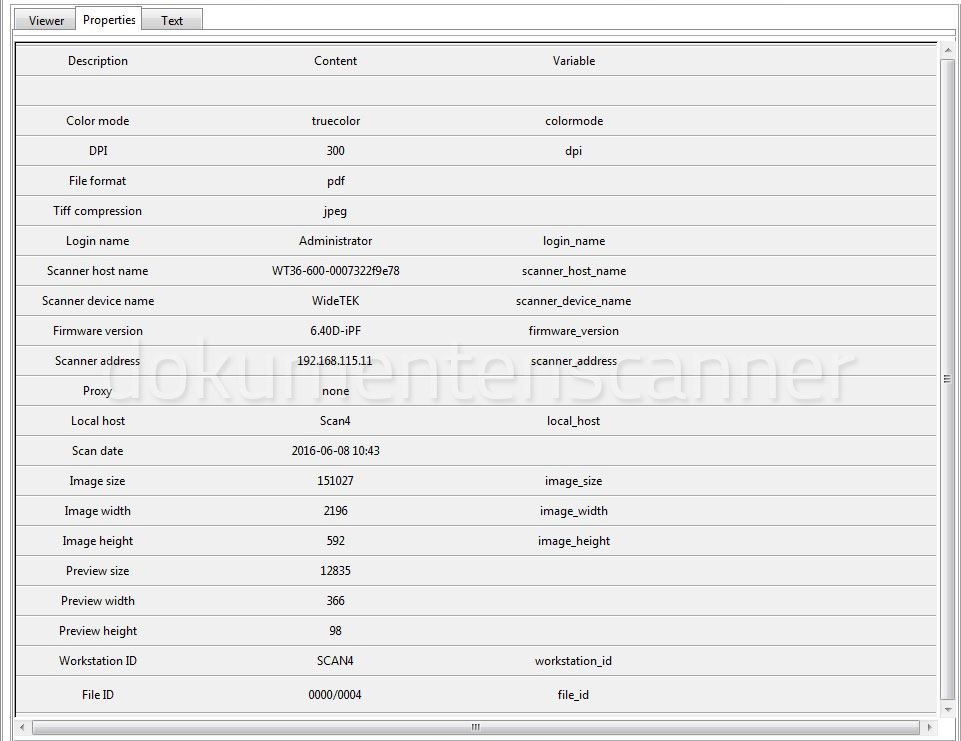Select preview size value '12835'
Image resolution: width=961 pixels, height=741 pixels.
(335, 571)
